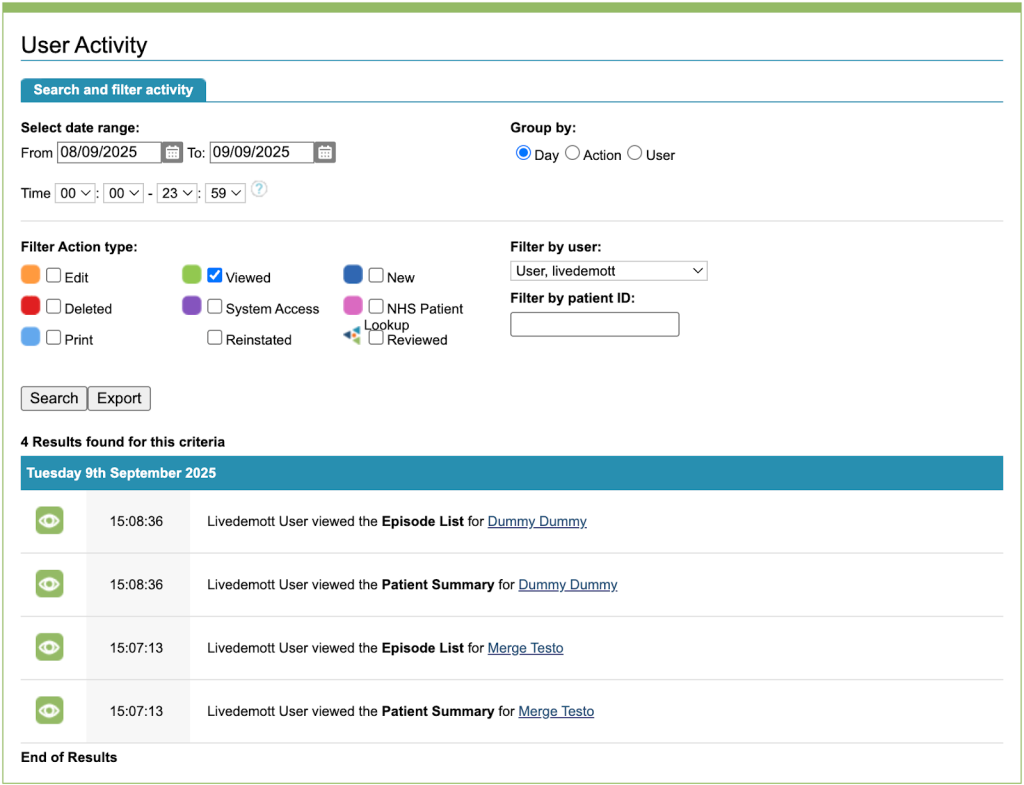
Task: Click the time range help question mark icon
Action: coord(259,189)
